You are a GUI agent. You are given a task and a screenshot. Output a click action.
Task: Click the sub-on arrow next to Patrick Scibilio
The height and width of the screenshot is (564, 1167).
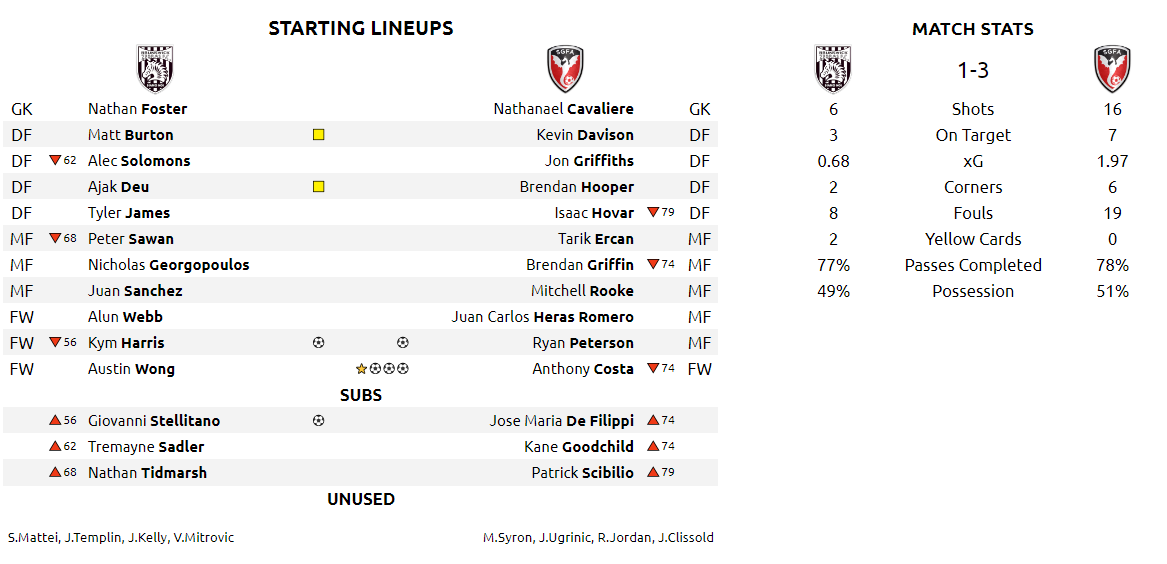(653, 472)
